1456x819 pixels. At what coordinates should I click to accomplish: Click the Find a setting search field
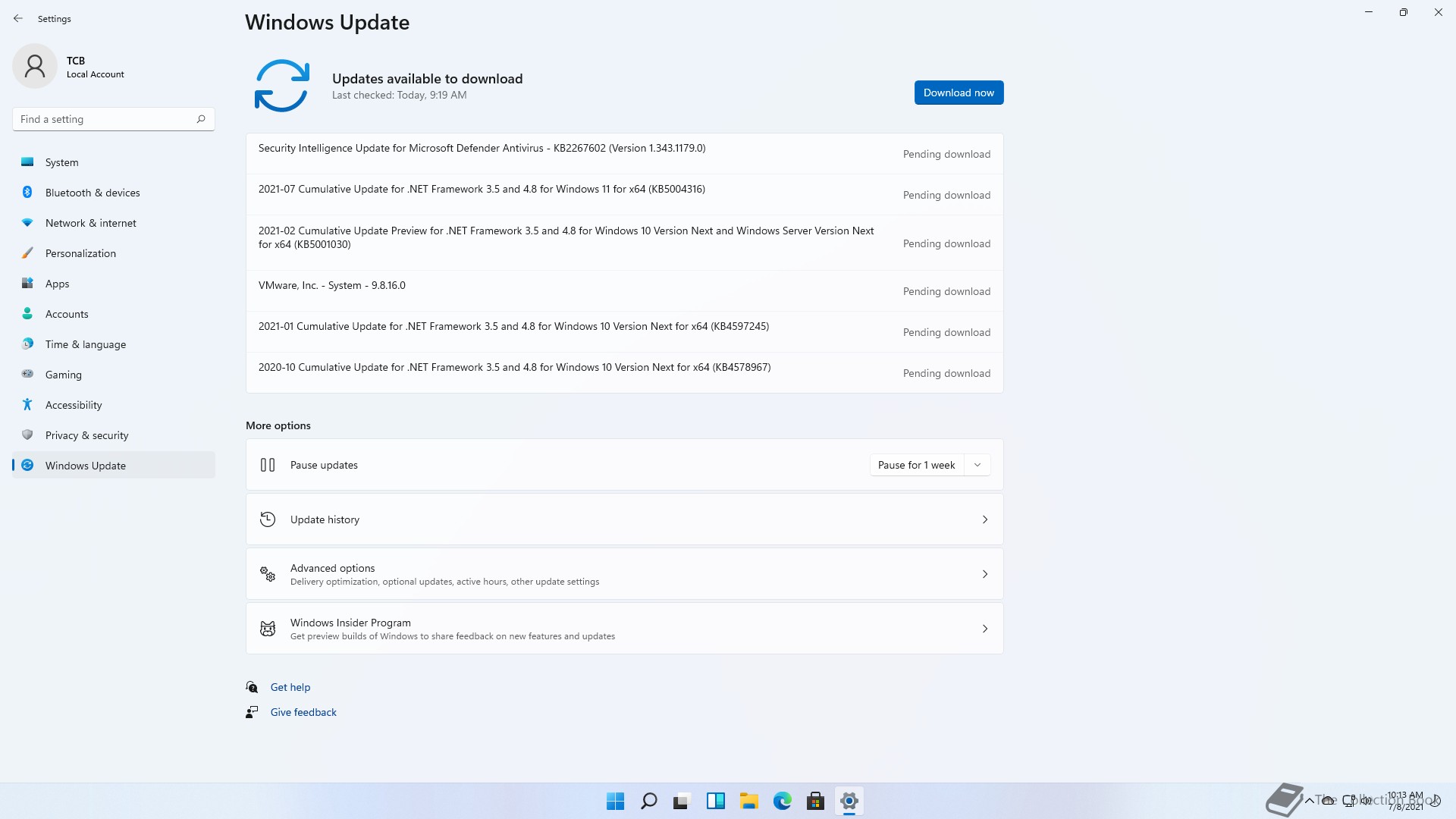[114, 119]
